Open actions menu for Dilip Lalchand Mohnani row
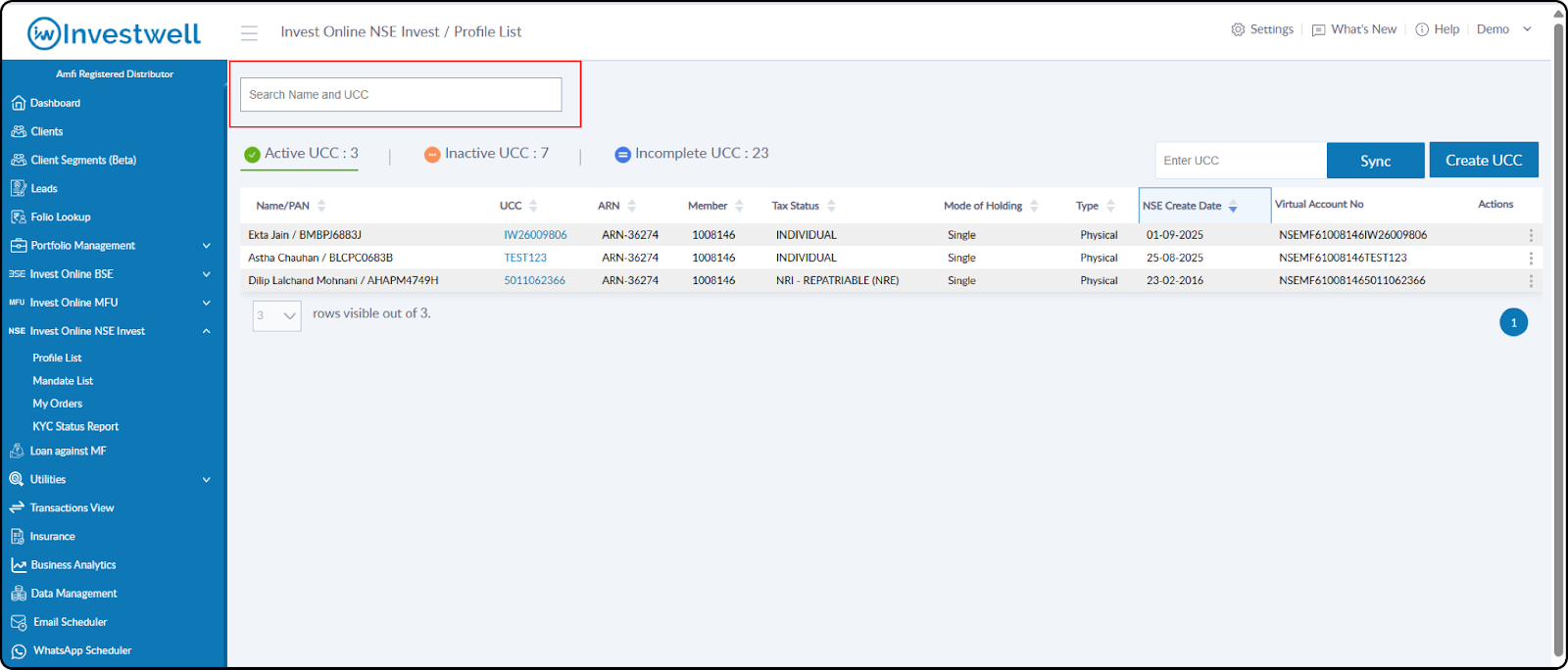The height and width of the screenshot is (670, 1568). [x=1531, y=280]
